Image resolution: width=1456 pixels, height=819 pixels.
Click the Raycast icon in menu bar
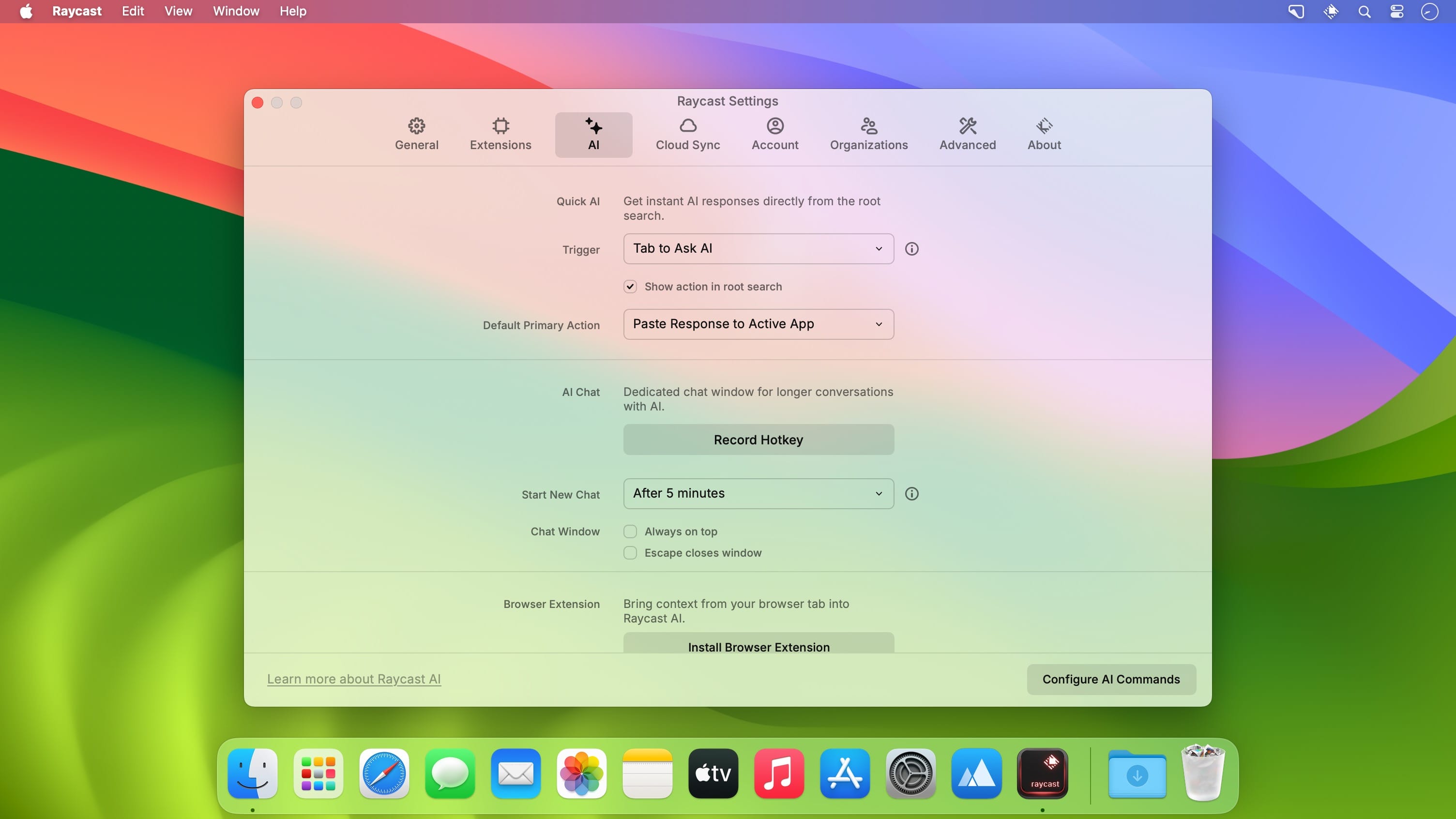(1331, 11)
